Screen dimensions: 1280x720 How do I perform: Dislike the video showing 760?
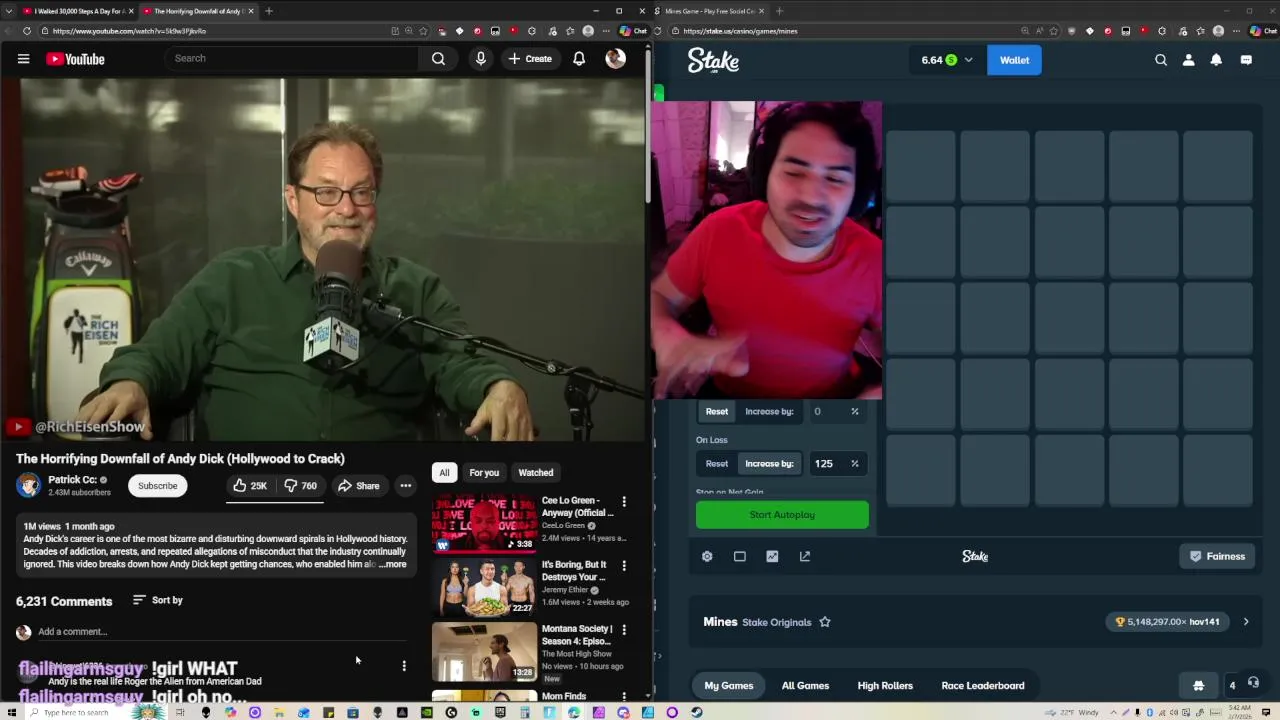click(x=300, y=486)
